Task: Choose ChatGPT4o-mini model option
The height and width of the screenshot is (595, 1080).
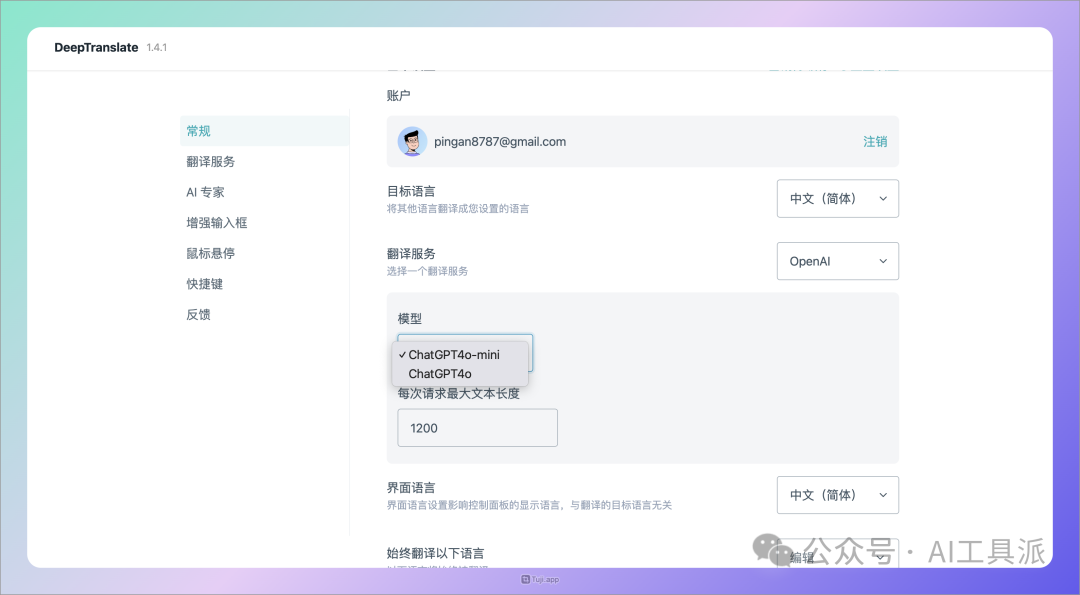Action: [460, 355]
